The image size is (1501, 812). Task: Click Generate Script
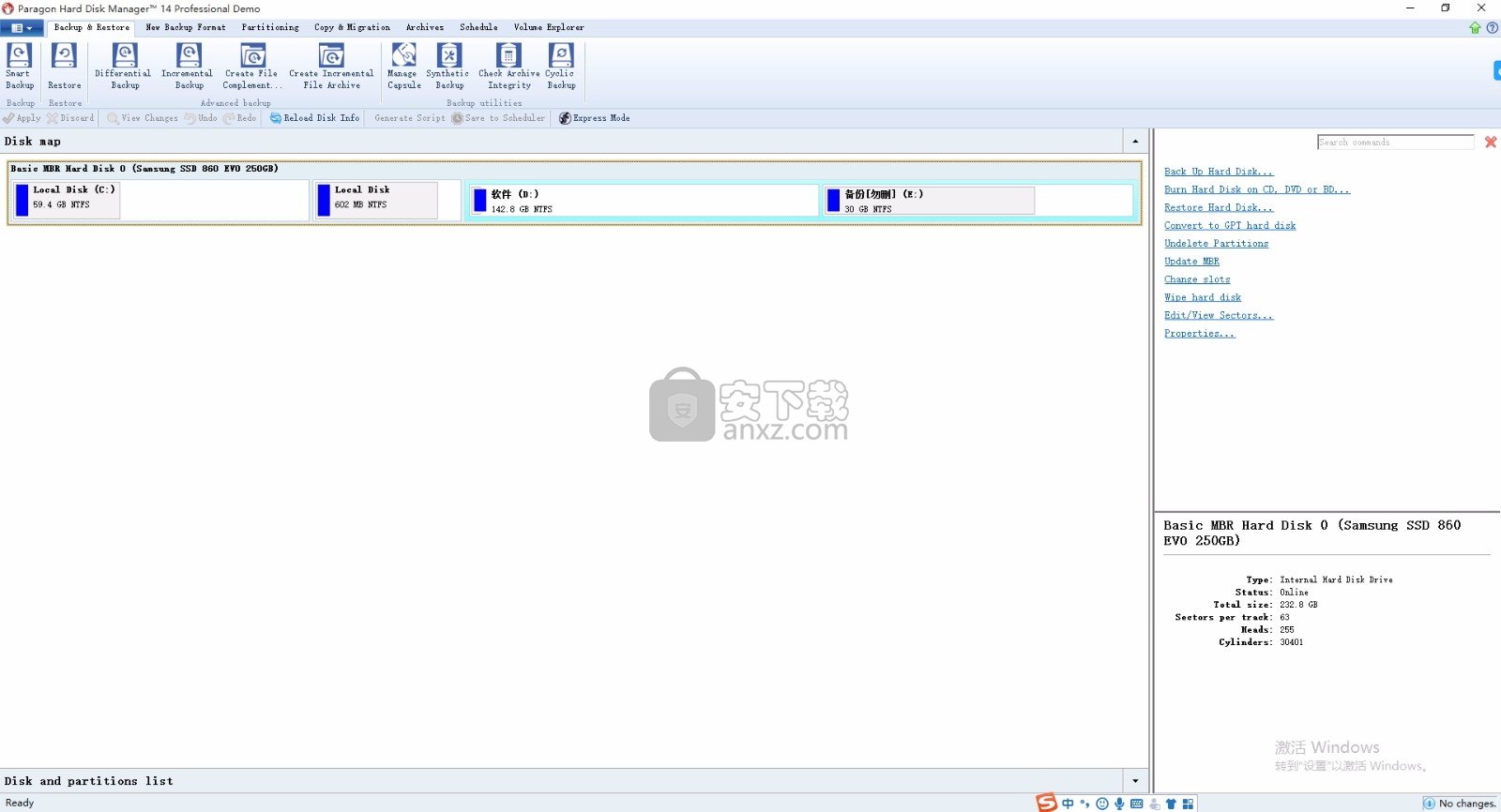click(410, 118)
